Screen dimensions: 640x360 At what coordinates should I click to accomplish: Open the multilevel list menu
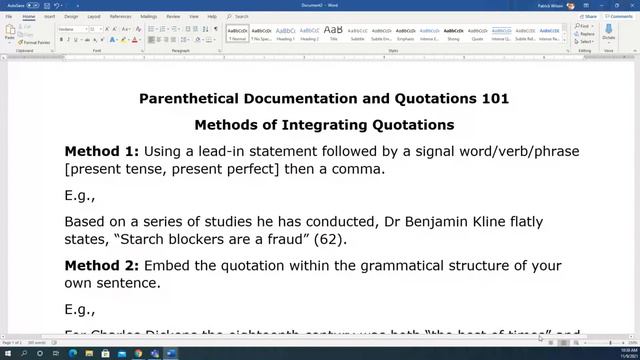pyautogui.click(x=175, y=29)
